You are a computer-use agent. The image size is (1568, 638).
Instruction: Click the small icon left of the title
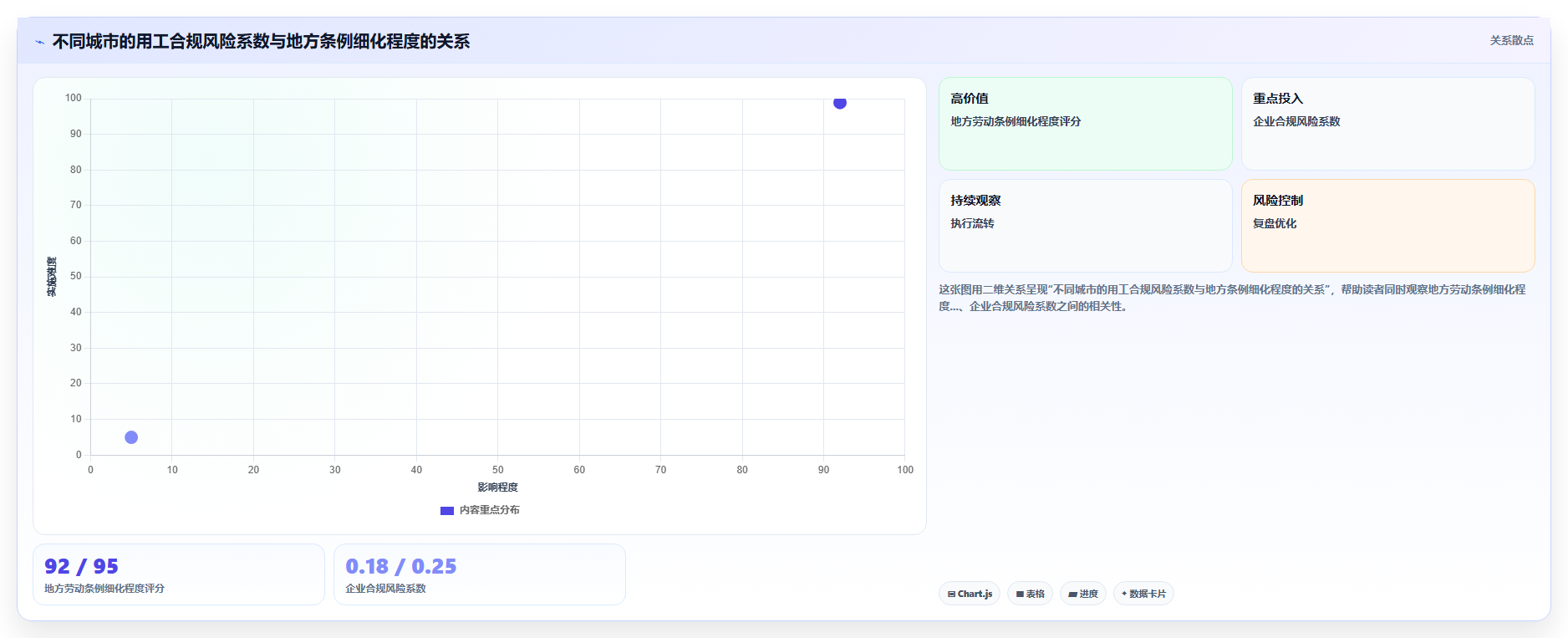[x=39, y=42]
